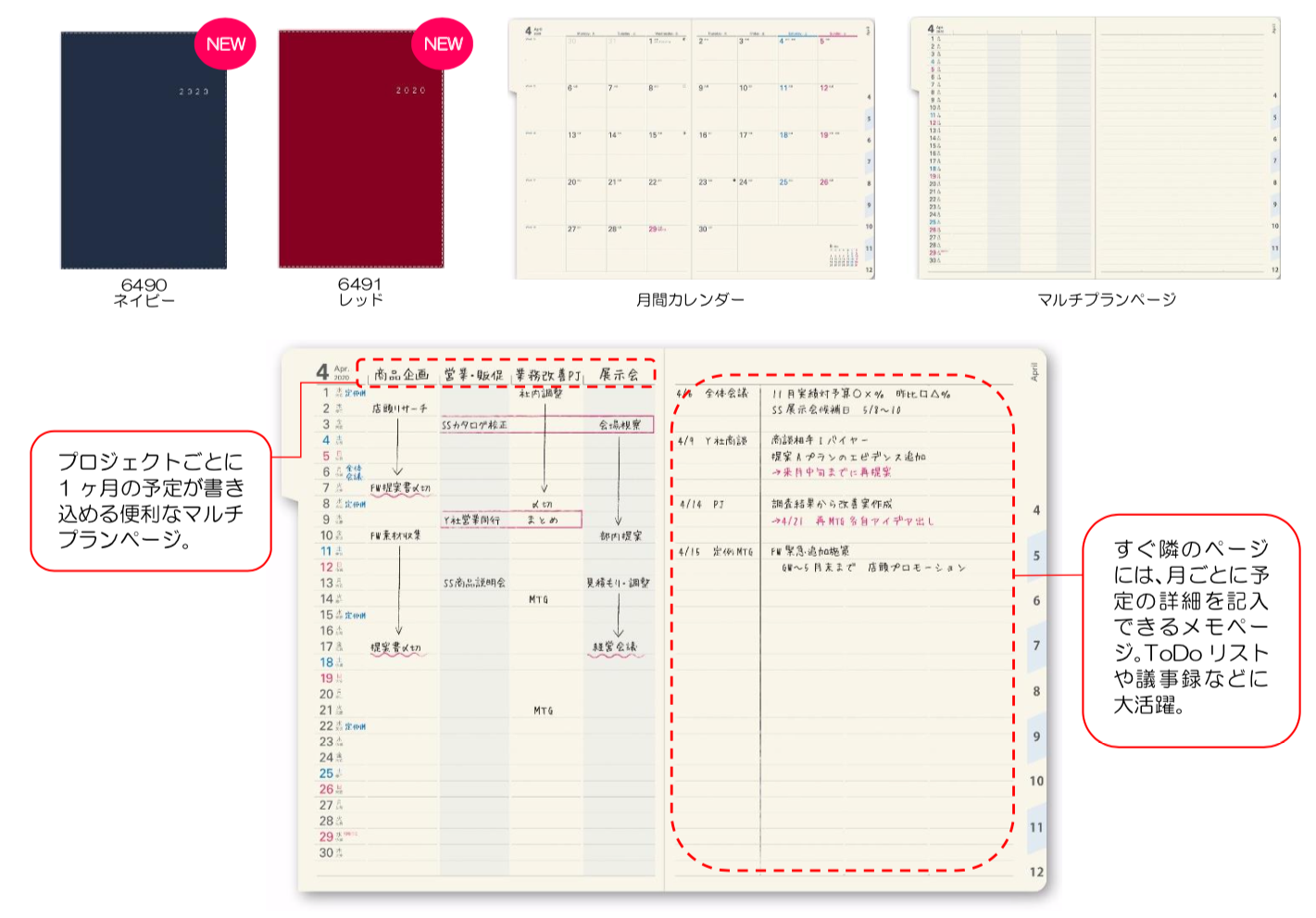The image size is (1316, 918).
Task: Click the '6490 ネイビー' product label
Action: 144,292
